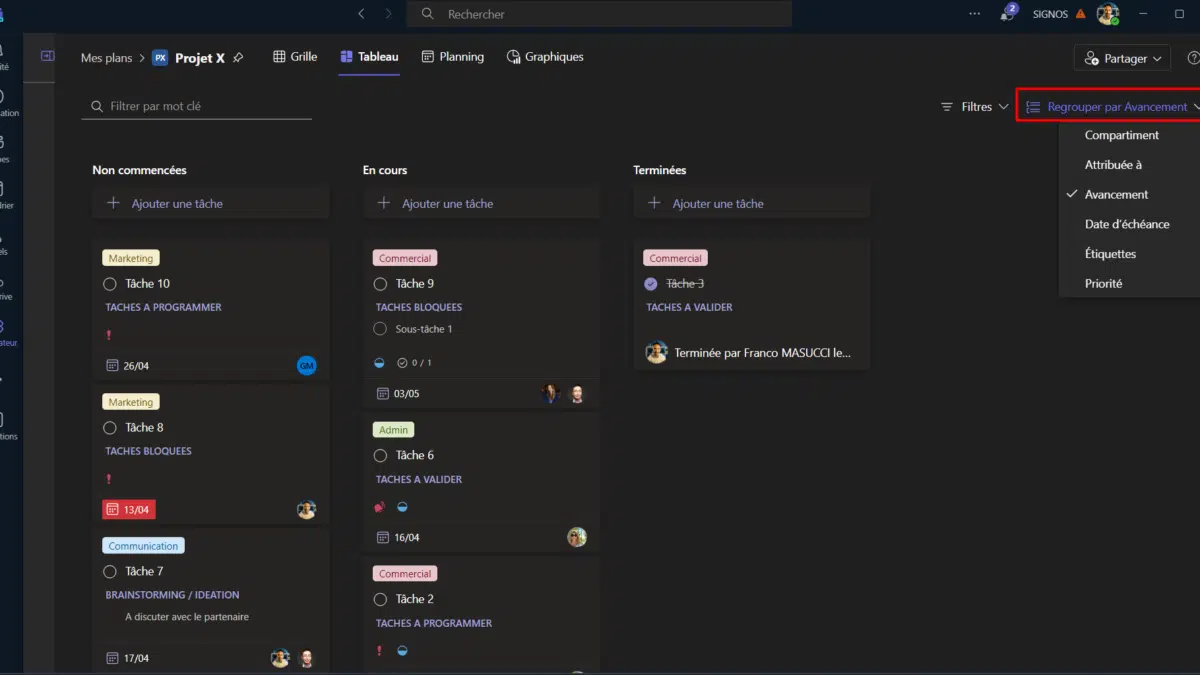Add a task under En cours column
Viewport: 1200px width, 675px height.
click(x=446, y=204)
